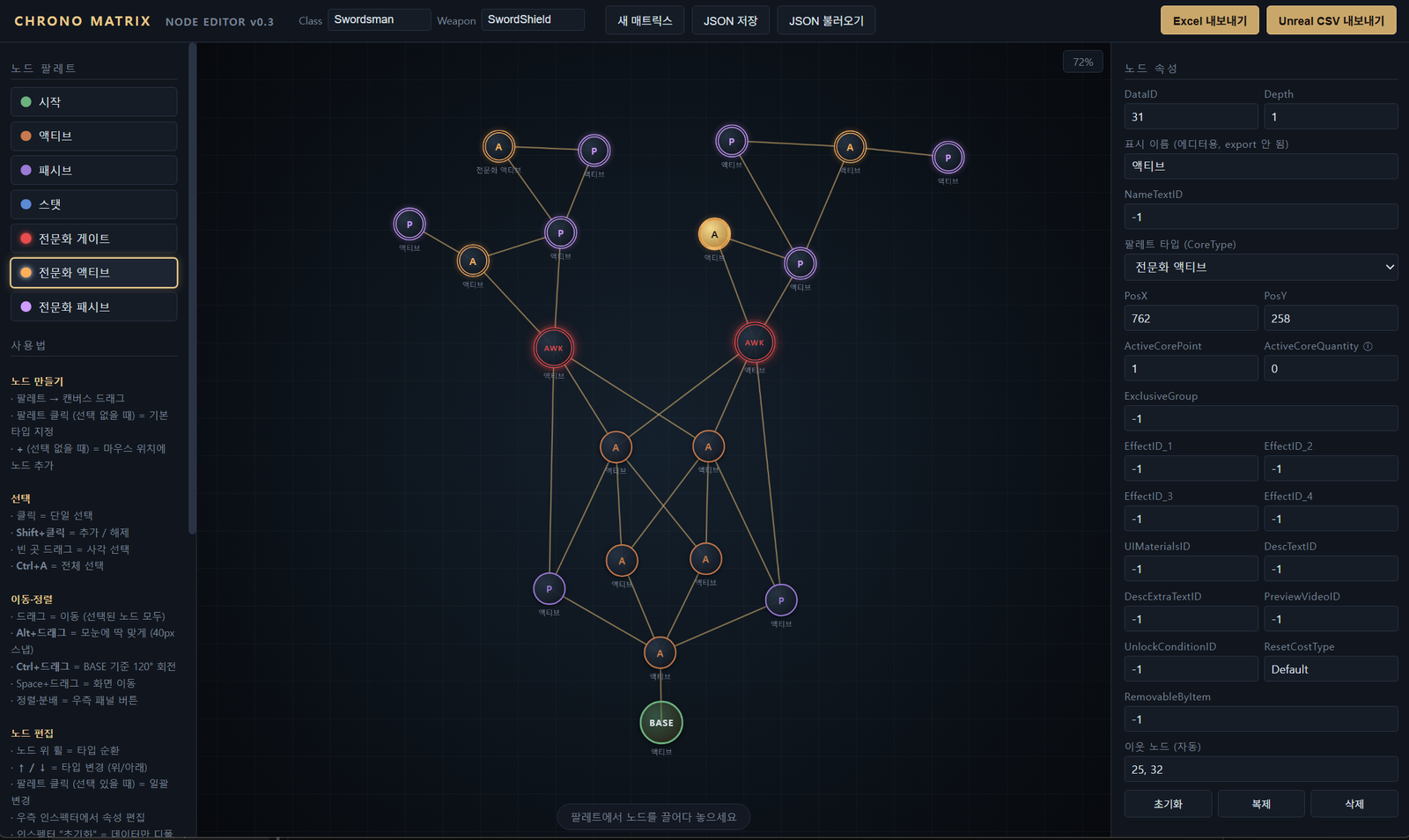
Task: Click the UIMaterialsID field
Action: (x=1191, y=569)
